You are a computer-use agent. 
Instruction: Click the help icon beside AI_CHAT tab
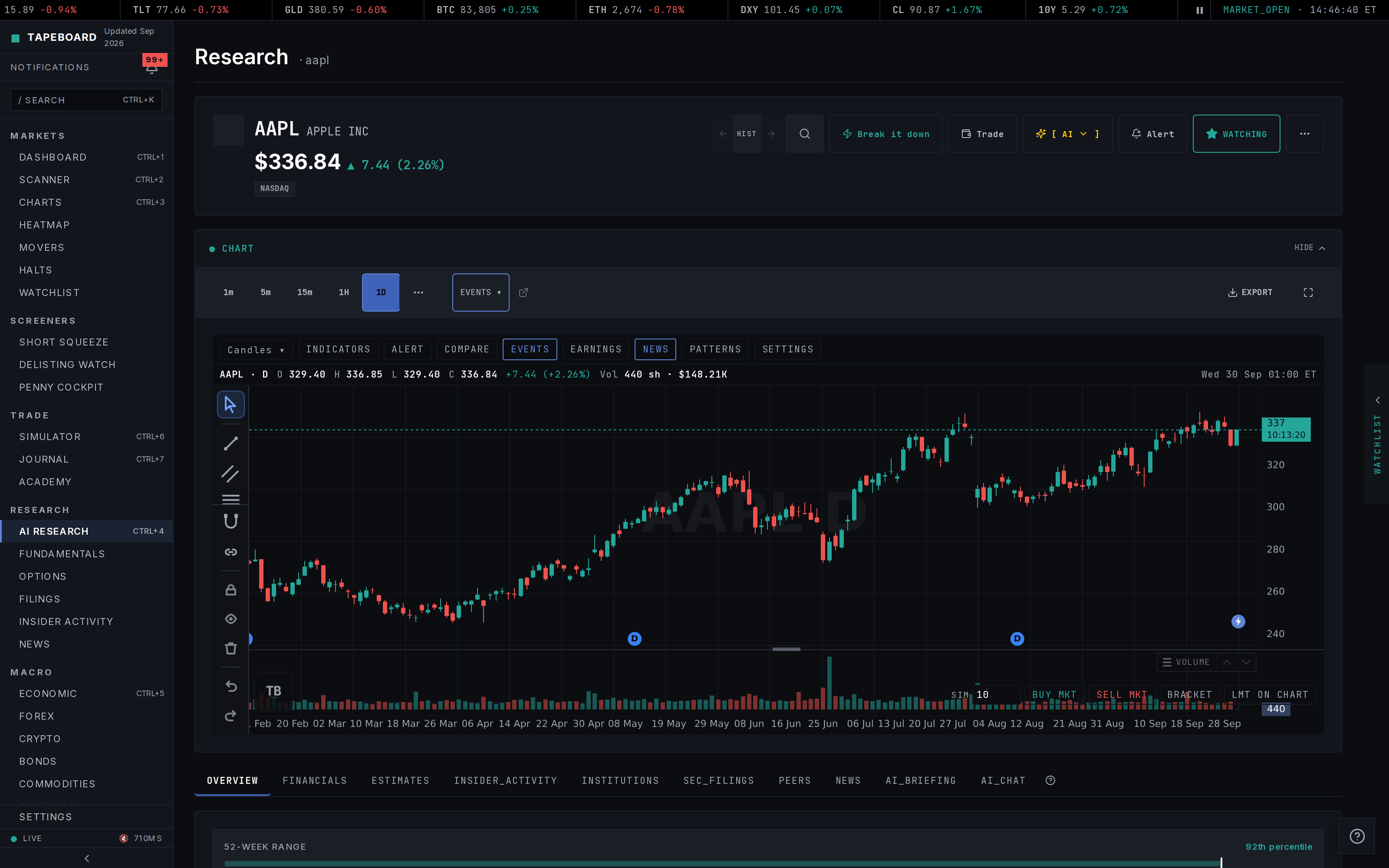(x=1050, y=781)
